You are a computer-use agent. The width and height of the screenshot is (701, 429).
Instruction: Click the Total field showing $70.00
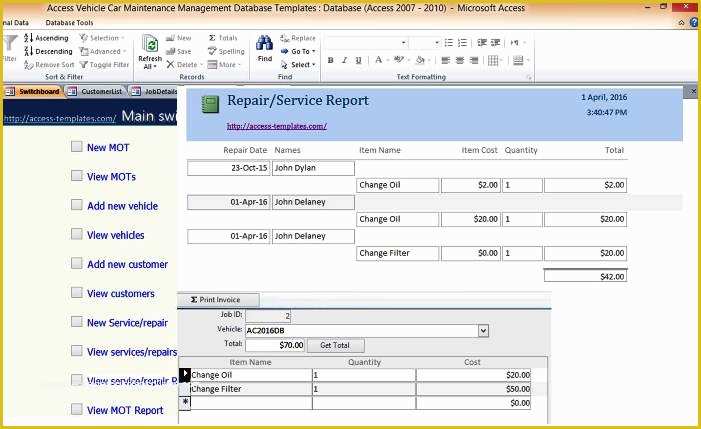point(275,345)
